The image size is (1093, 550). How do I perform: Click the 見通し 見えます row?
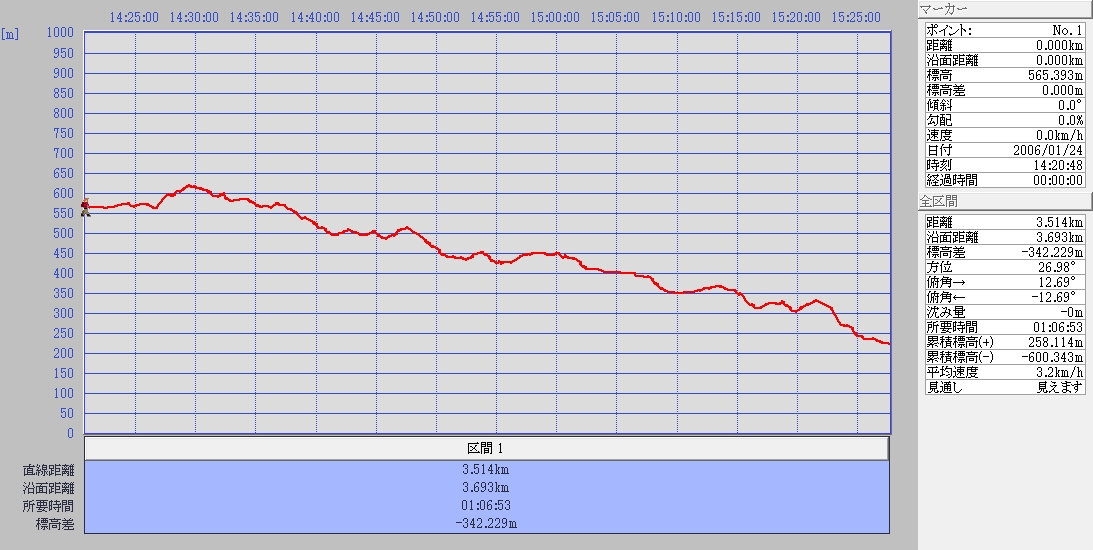1004,387
